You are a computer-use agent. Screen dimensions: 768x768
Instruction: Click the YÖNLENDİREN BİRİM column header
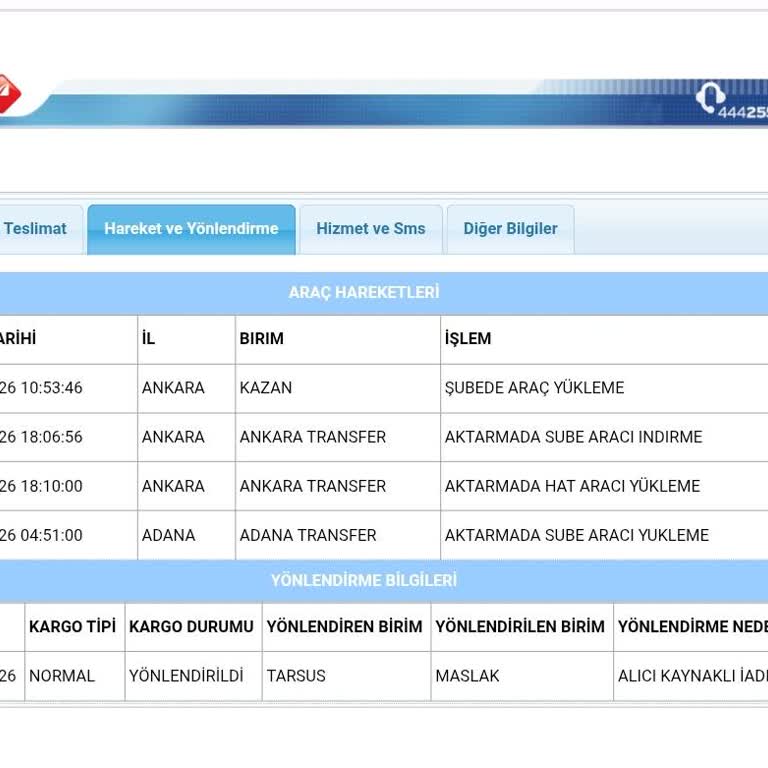pyautogui.click(x=344, y=626)
